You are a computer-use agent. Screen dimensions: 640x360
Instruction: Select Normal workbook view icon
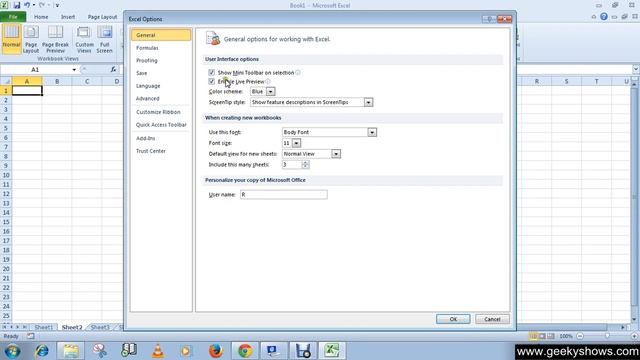coord(11,39)
